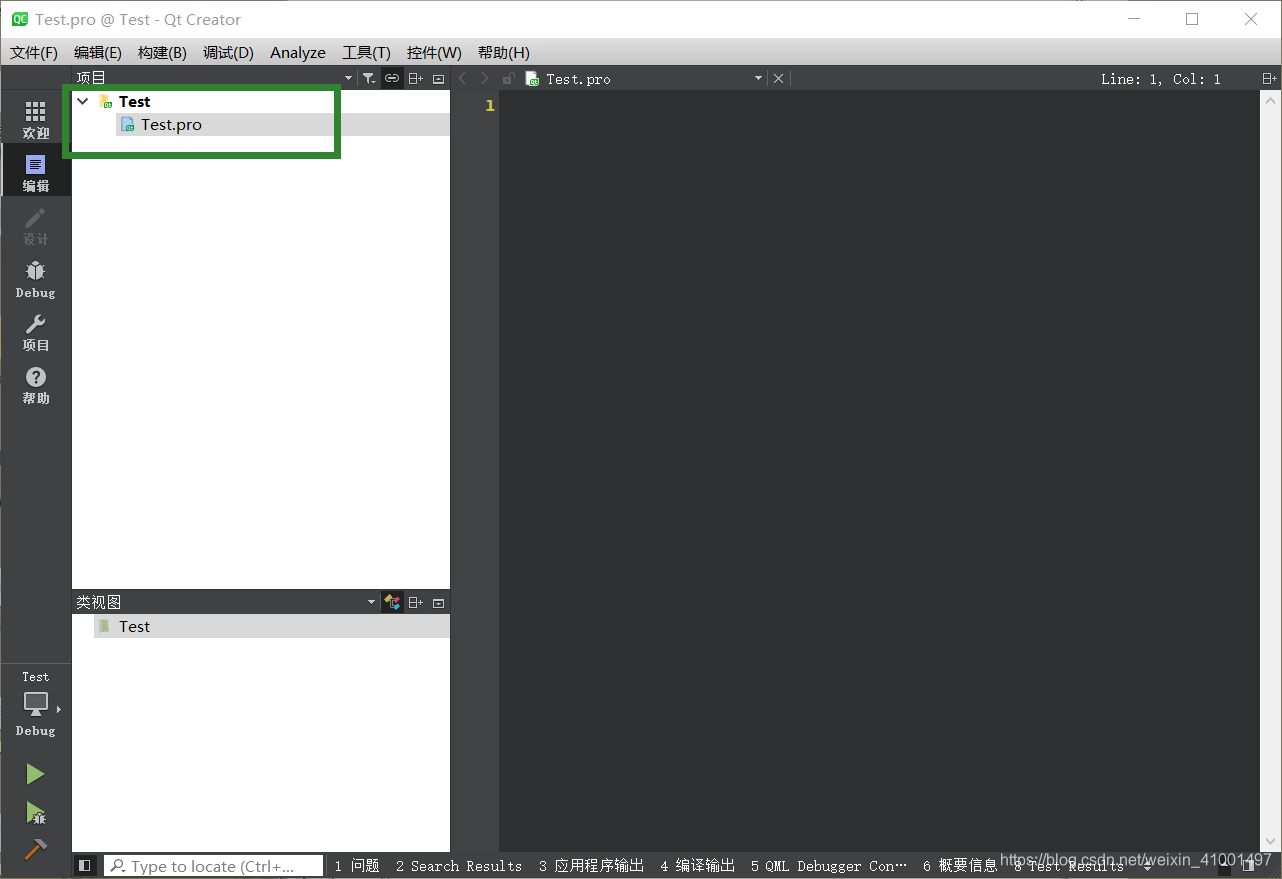Run the project with green play button
Viewport: 1282px width, 879px height.
pos(36,773)
